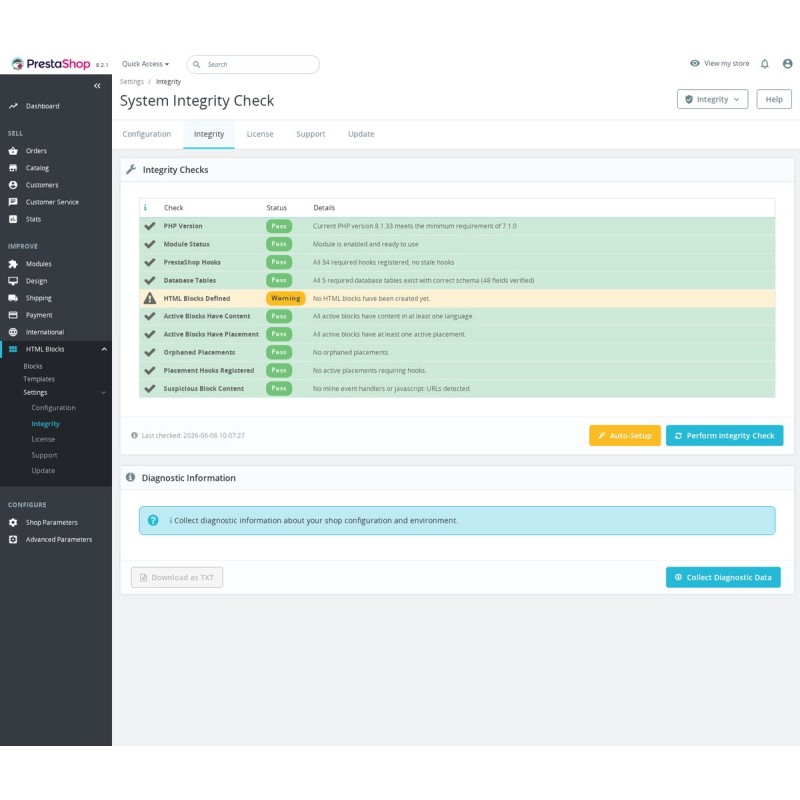Click the Modules puzzle icon
800x800 pixels.
[x=13, y=264]
